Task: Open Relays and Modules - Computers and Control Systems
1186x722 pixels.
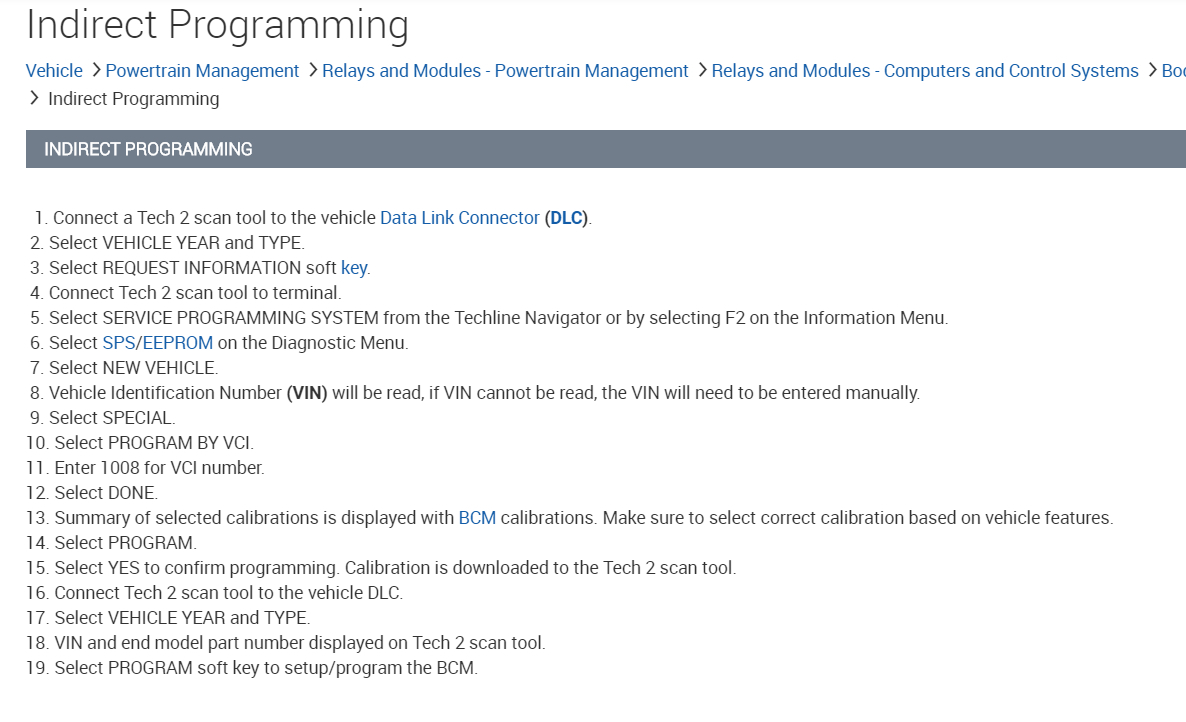Action: point(925,71)
